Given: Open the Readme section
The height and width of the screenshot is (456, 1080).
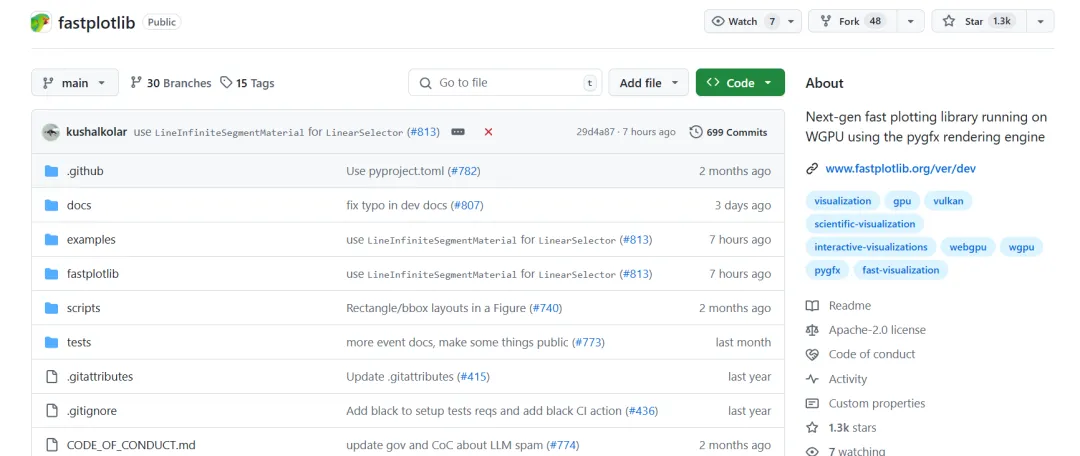Looking at the screenshot, I should point(849,306).
